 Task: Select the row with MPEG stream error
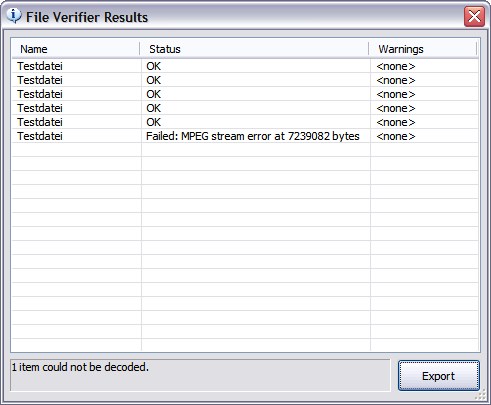tap(245, 136)
